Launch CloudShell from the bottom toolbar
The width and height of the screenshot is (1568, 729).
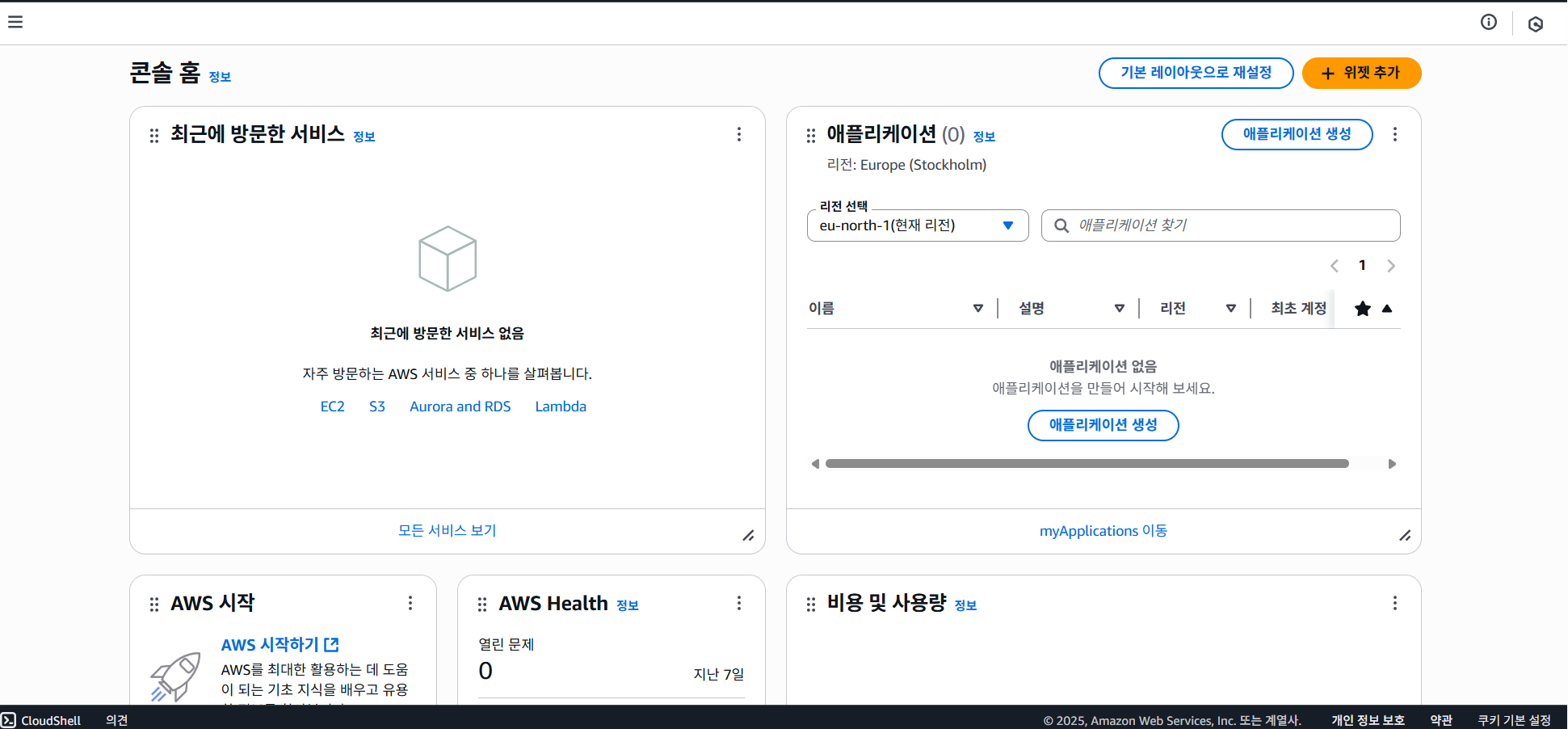click(x=41, y=719)
